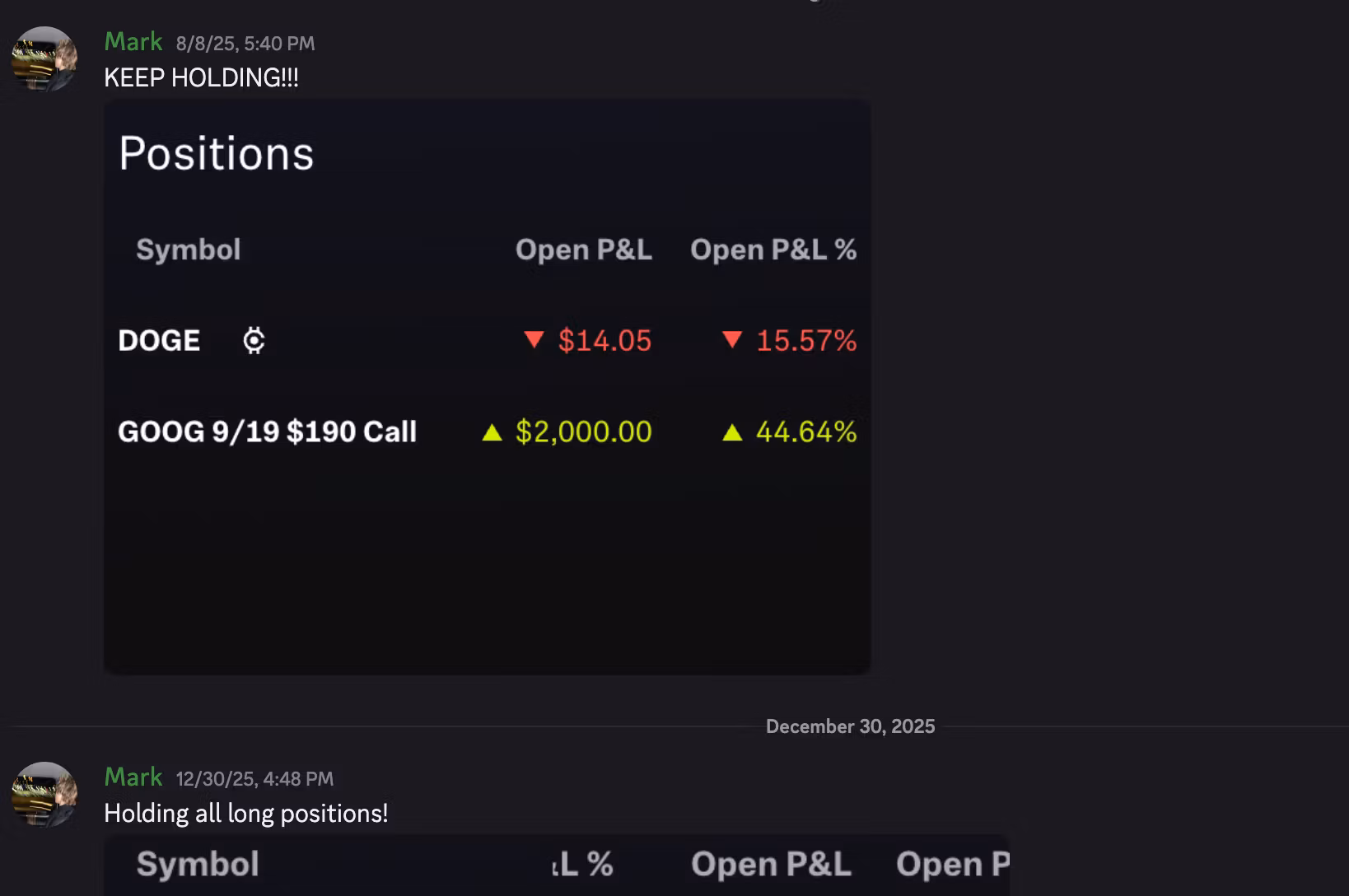Image resolution: width=1349 pixels, height=896 pixels.
Task: Open Mark's profile from the 8/8/25 message username
Action: click(133, 42)
